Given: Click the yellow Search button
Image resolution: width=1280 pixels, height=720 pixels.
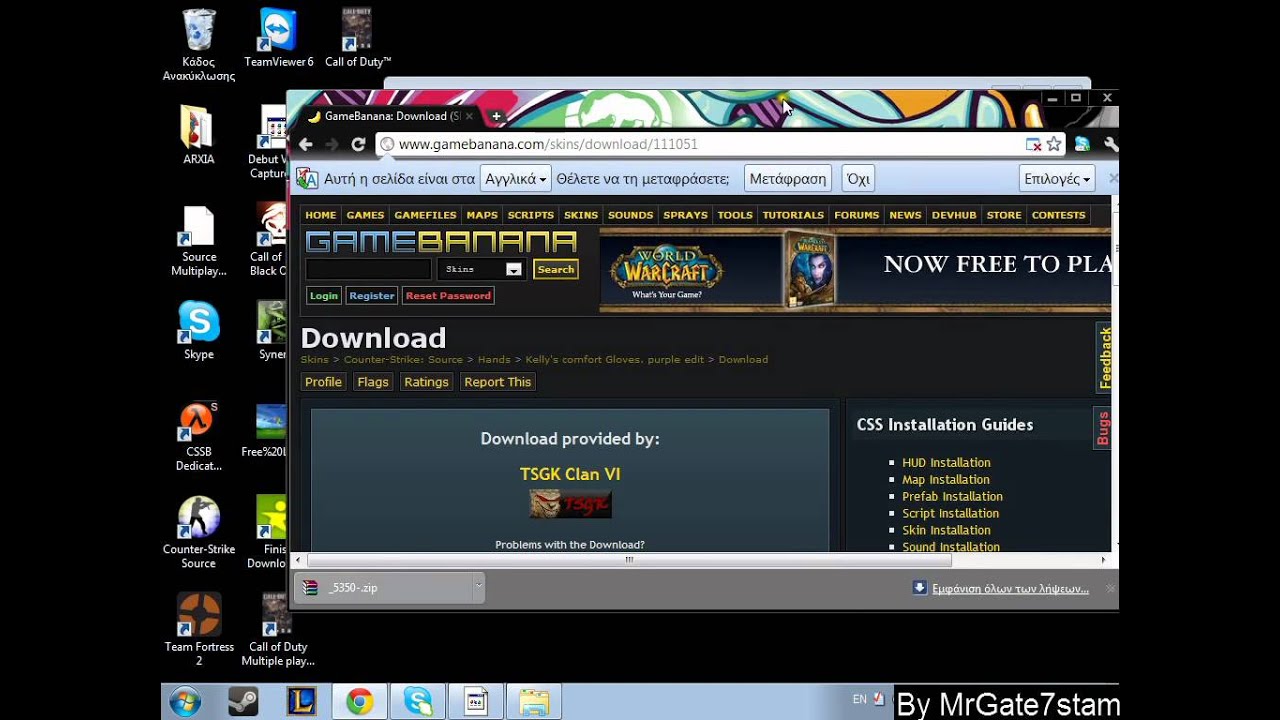Looking at the screenshot, I should tap(556, 269).
